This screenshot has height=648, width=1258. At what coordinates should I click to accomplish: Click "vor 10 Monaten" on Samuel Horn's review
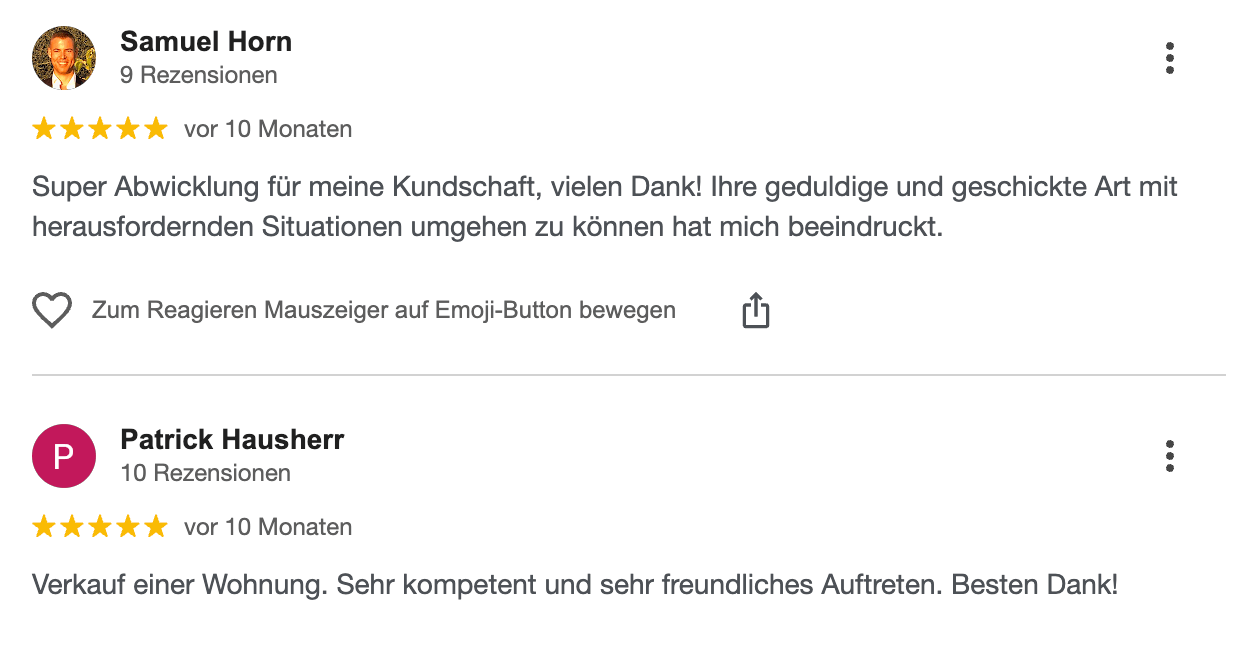268,129
